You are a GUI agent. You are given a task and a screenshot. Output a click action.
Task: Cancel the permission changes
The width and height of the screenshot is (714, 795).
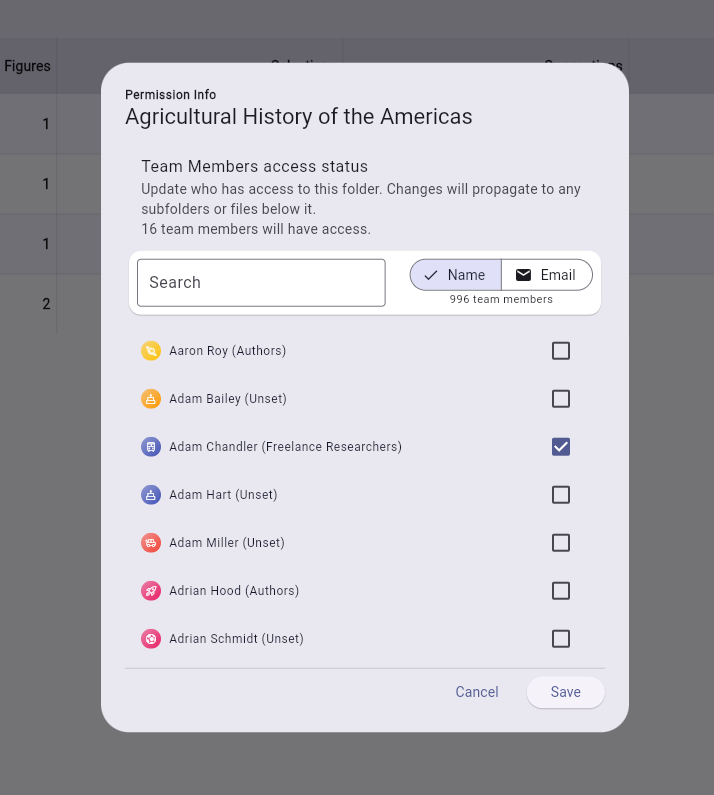point(477,692)
